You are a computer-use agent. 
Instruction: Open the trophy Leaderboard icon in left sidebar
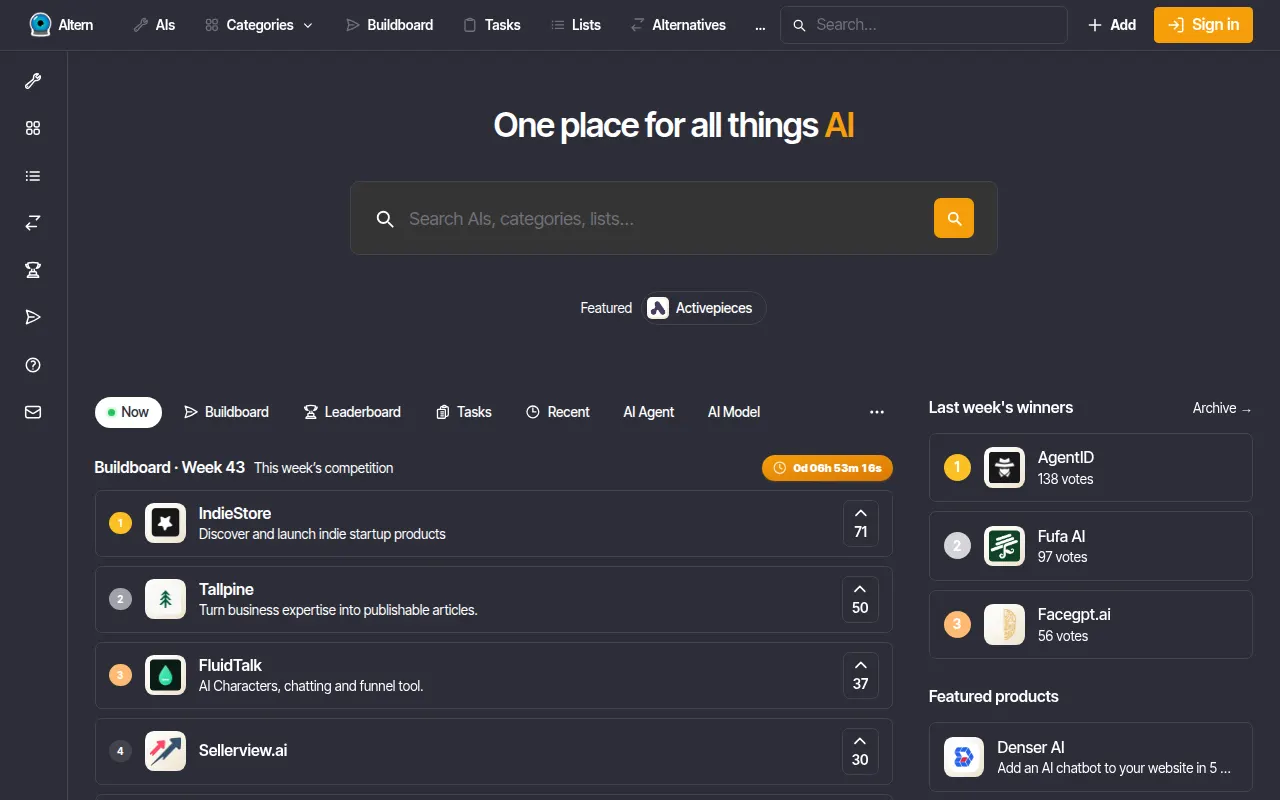pos(33,270)
